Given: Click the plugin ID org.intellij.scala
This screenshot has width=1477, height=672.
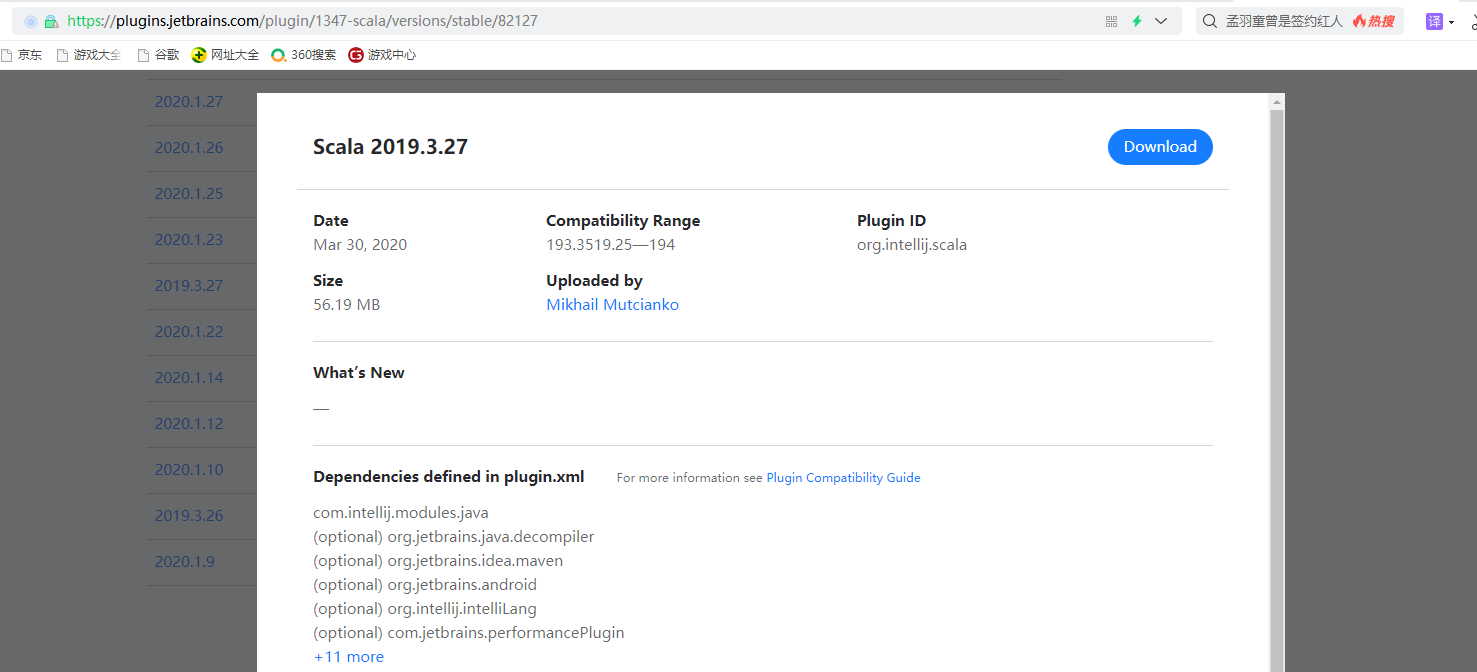Looking at the screenshot, I should 912,245.
